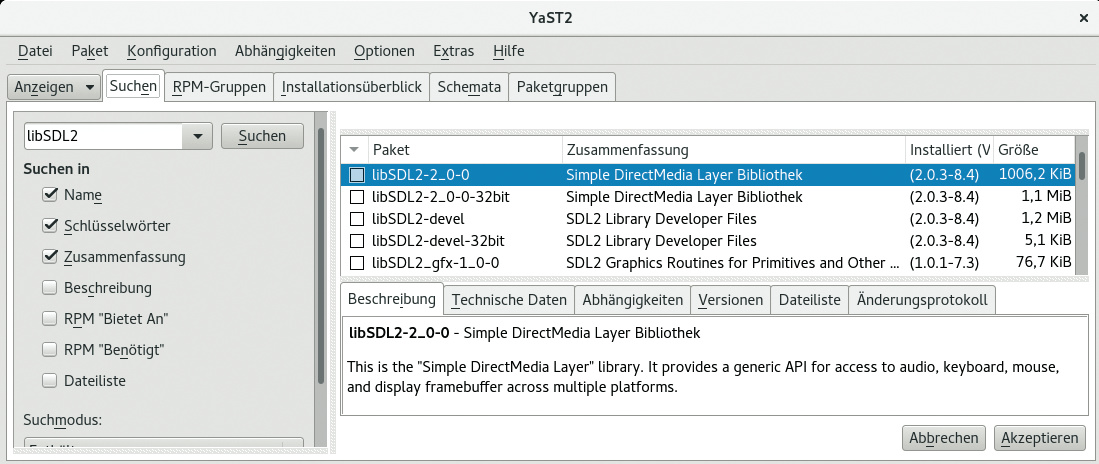The image size is (1099, 464).
Task: Click the libSDL2-2_0-0 package status icon
Action: [x=356, y=175]
